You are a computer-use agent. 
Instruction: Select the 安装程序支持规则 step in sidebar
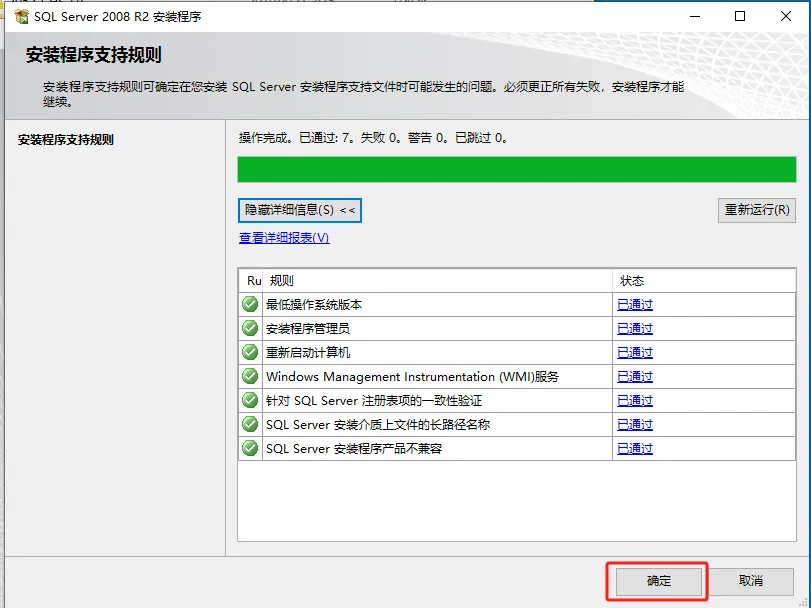coord(66,140)
